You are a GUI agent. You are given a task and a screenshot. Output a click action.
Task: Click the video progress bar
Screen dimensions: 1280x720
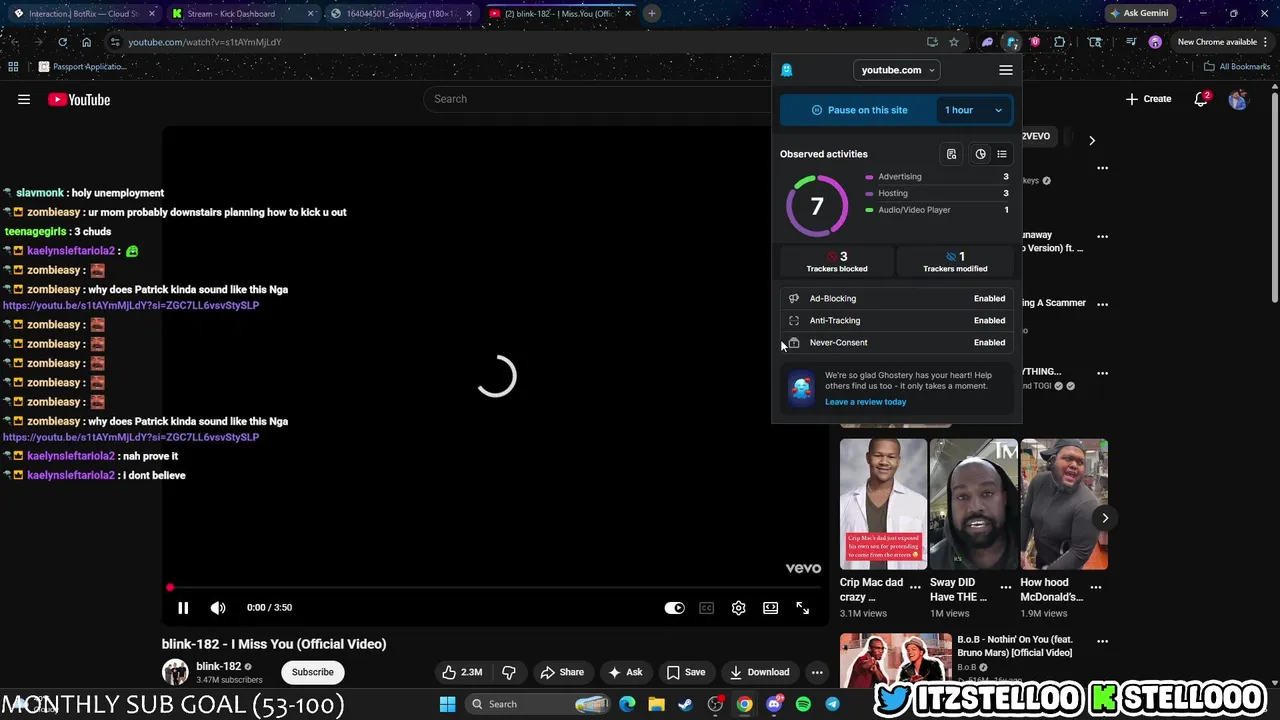(495, 588)
